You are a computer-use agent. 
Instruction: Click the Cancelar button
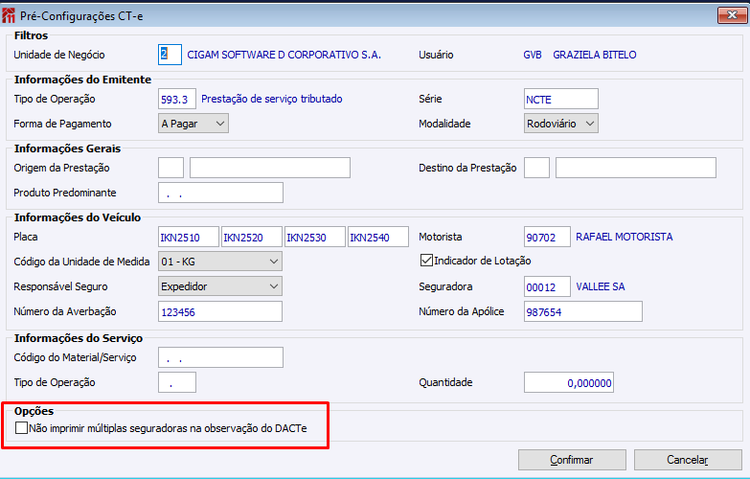(688, 459)
